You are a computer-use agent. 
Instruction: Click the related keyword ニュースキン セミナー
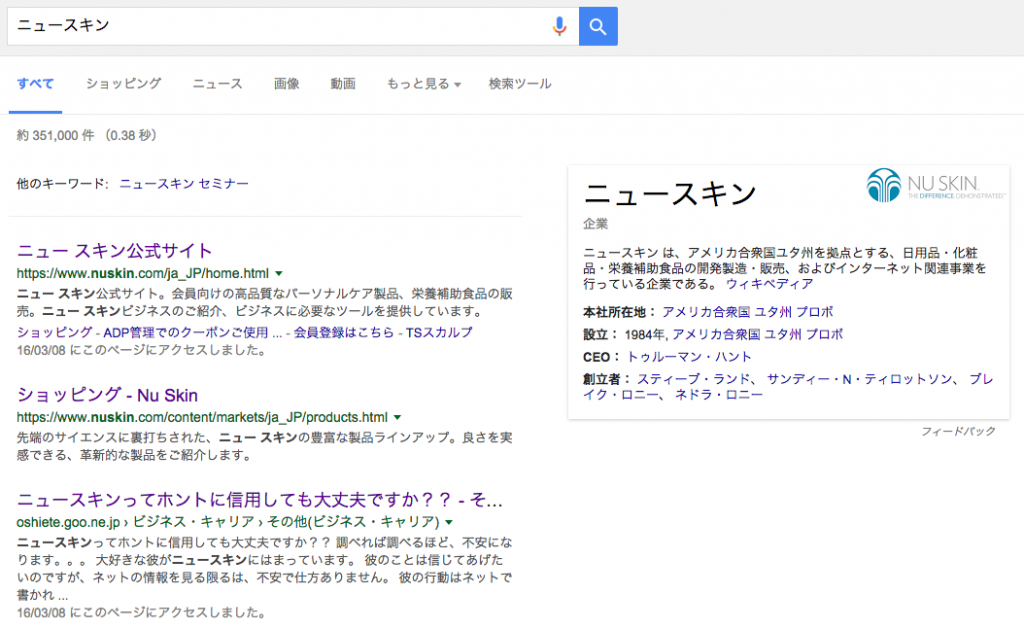click(184, 184)
